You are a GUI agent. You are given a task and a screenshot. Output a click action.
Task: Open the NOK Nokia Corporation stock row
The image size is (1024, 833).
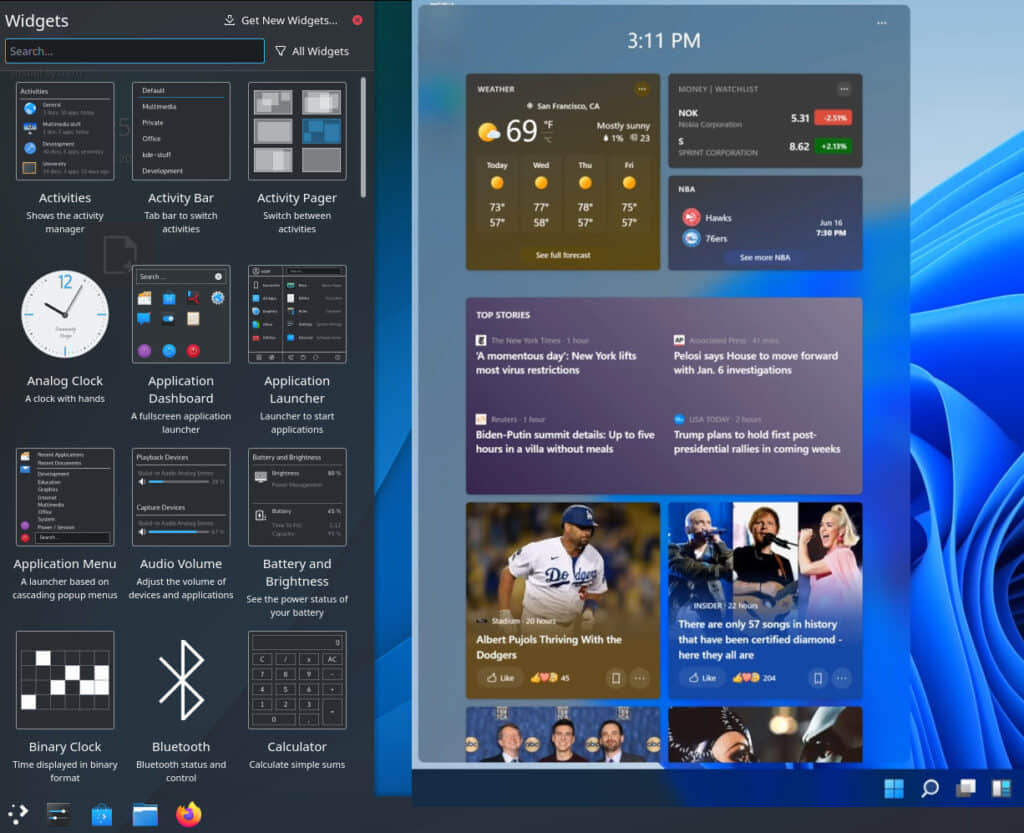765,118
